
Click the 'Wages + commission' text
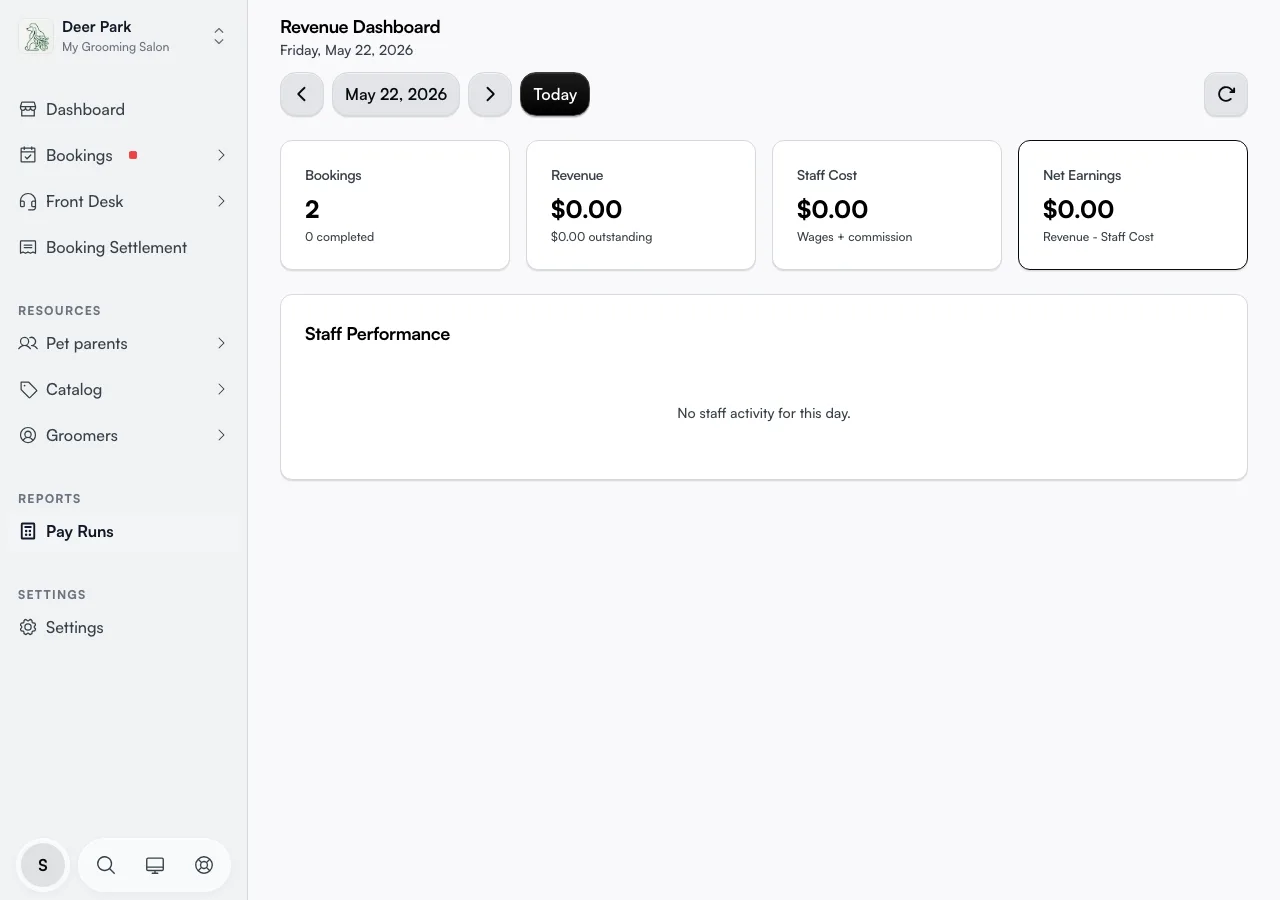click(854, 237)
